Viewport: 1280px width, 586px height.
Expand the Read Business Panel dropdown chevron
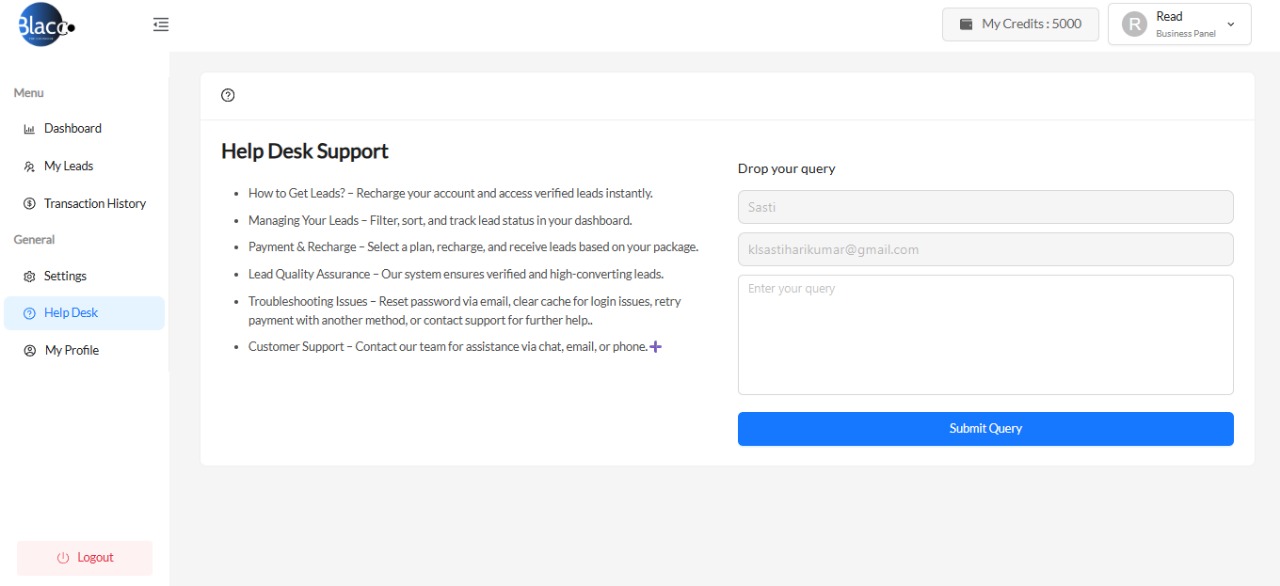tap(1230, 24)
